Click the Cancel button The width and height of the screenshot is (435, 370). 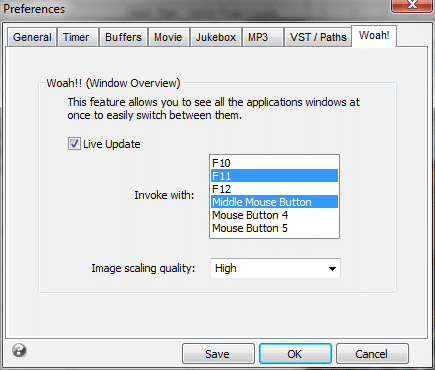coord(372,354)
